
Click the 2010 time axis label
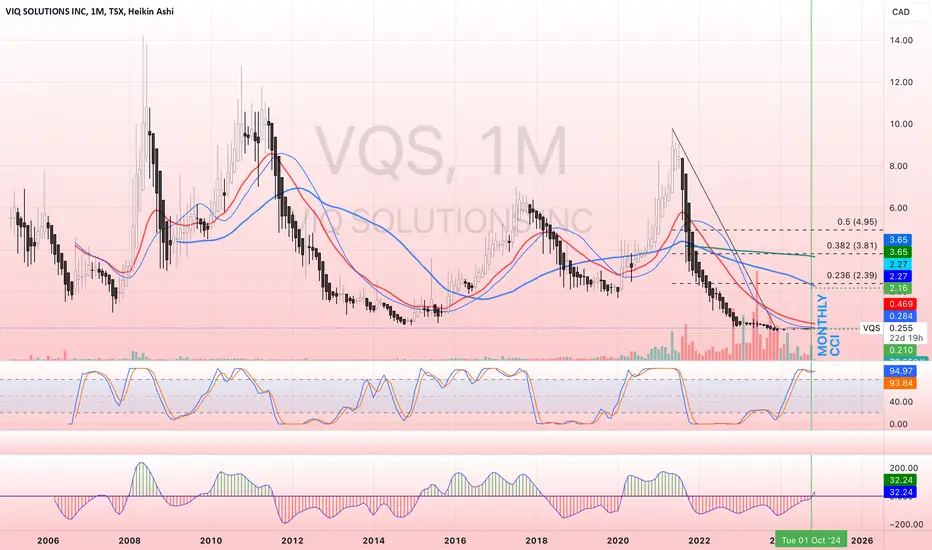pos(211,540)
